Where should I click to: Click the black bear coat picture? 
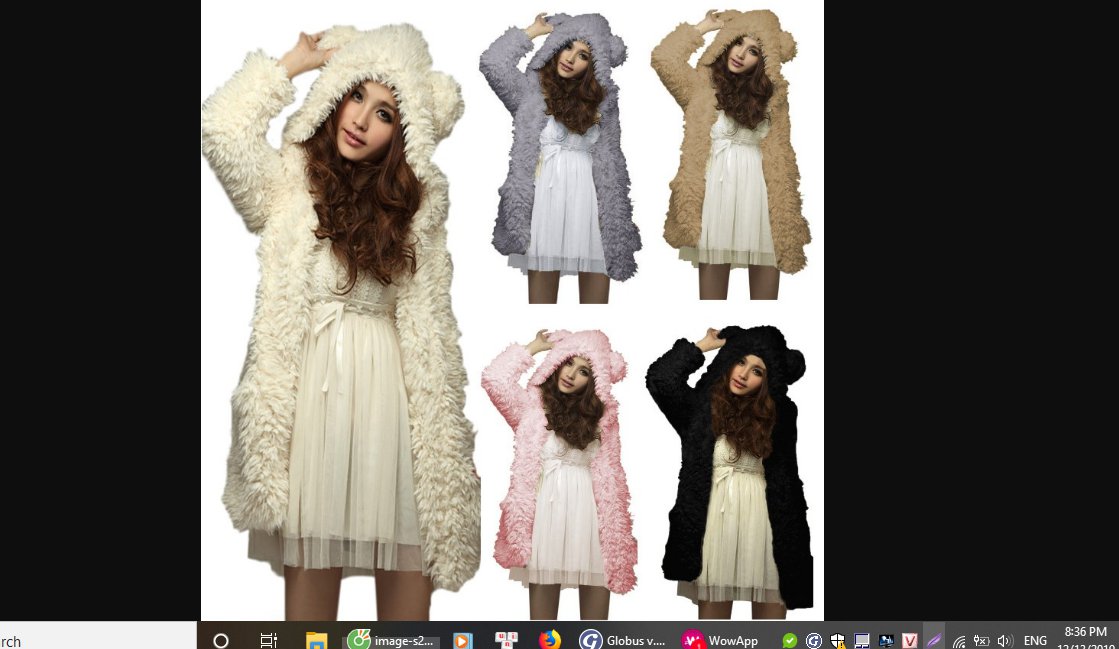click(x=729, y=471)
